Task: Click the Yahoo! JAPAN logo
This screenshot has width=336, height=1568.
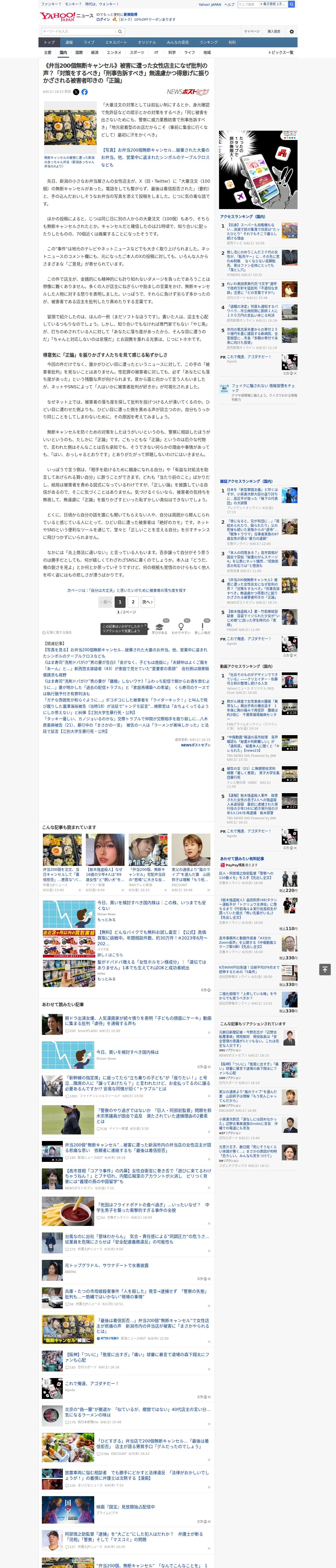Action: 57,17
